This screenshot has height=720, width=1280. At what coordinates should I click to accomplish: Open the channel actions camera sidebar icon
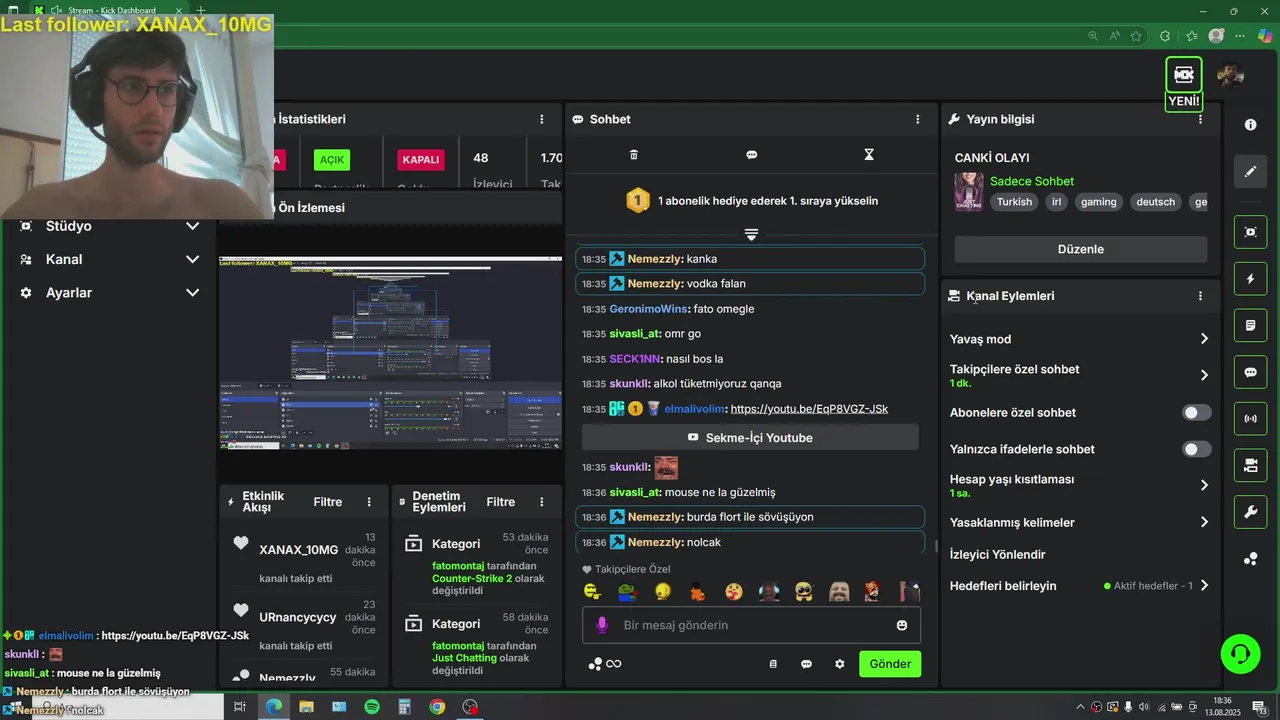click(x=1250, y=465)
